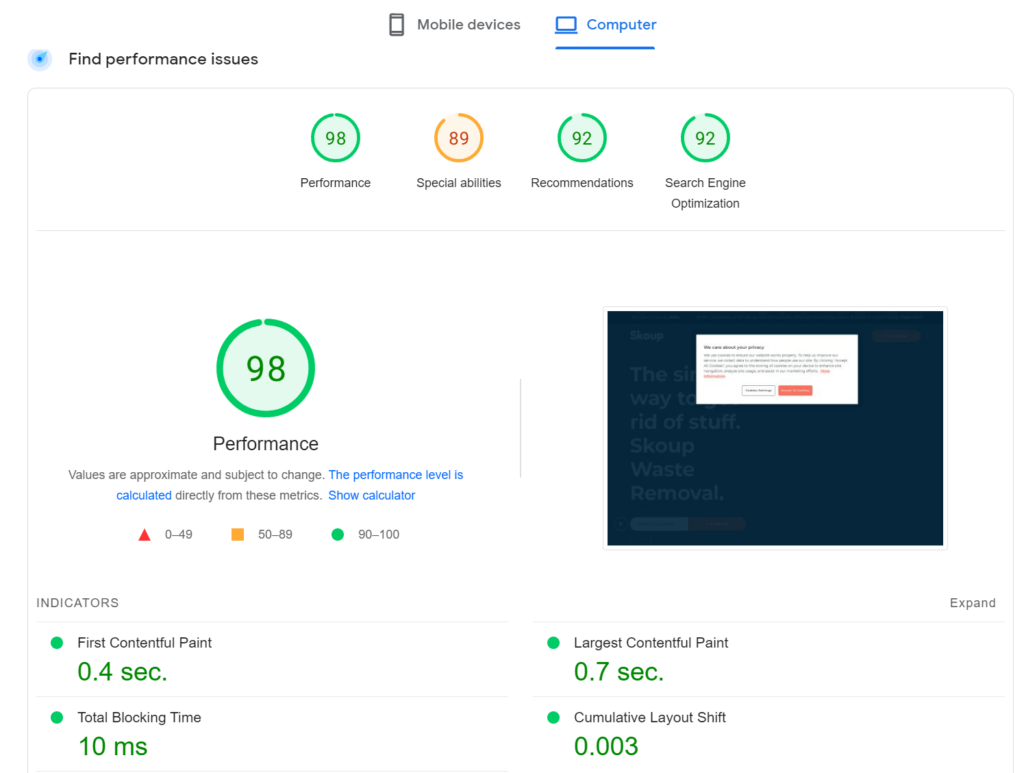The width and height of the screenshot is (1024, 773).
Task: Click the green circle 90–100 legend icon
Action: coord(338,535)
